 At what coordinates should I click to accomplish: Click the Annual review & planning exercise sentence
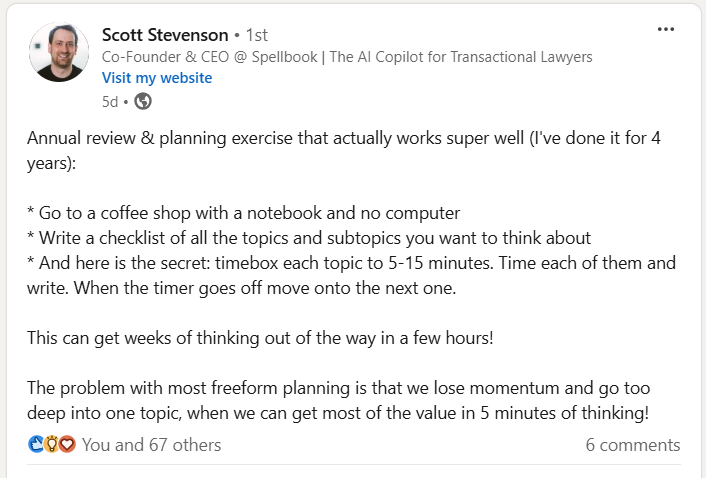pos(344,150)
